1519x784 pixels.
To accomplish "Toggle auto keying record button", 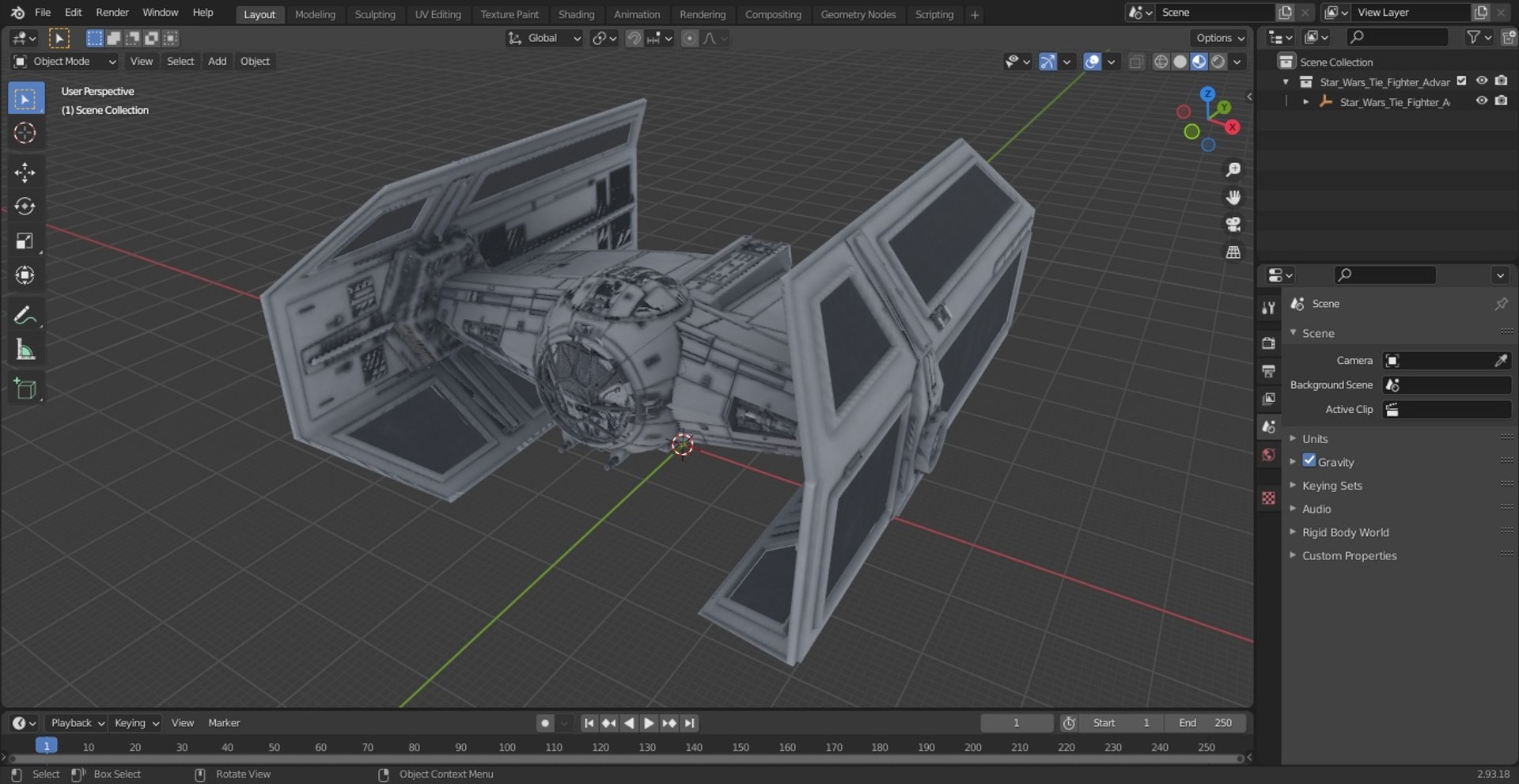I will (x=544, y=723).
